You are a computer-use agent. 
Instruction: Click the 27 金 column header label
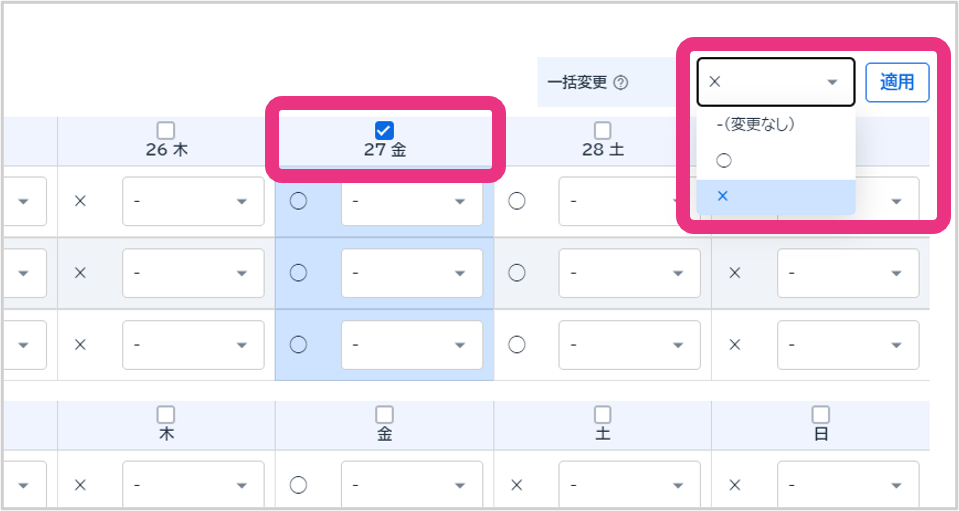coord(384,150)
